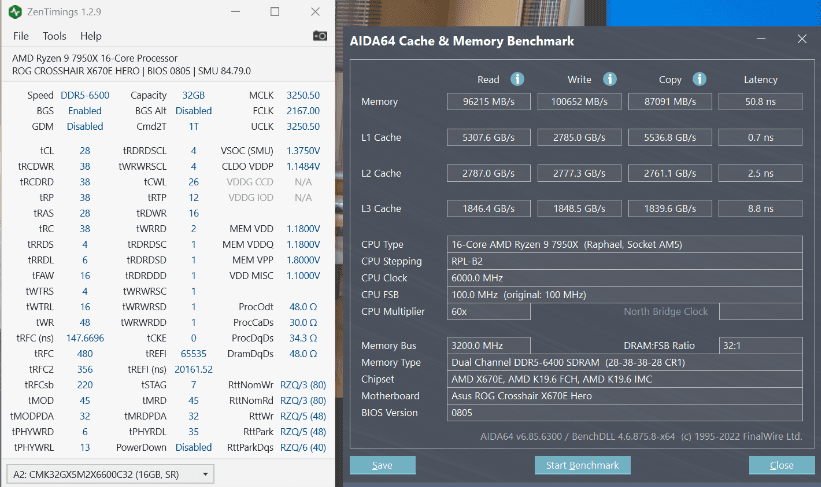Click the Cmd2T value 1T
The image size is (821, 487).
pos(193,127)
